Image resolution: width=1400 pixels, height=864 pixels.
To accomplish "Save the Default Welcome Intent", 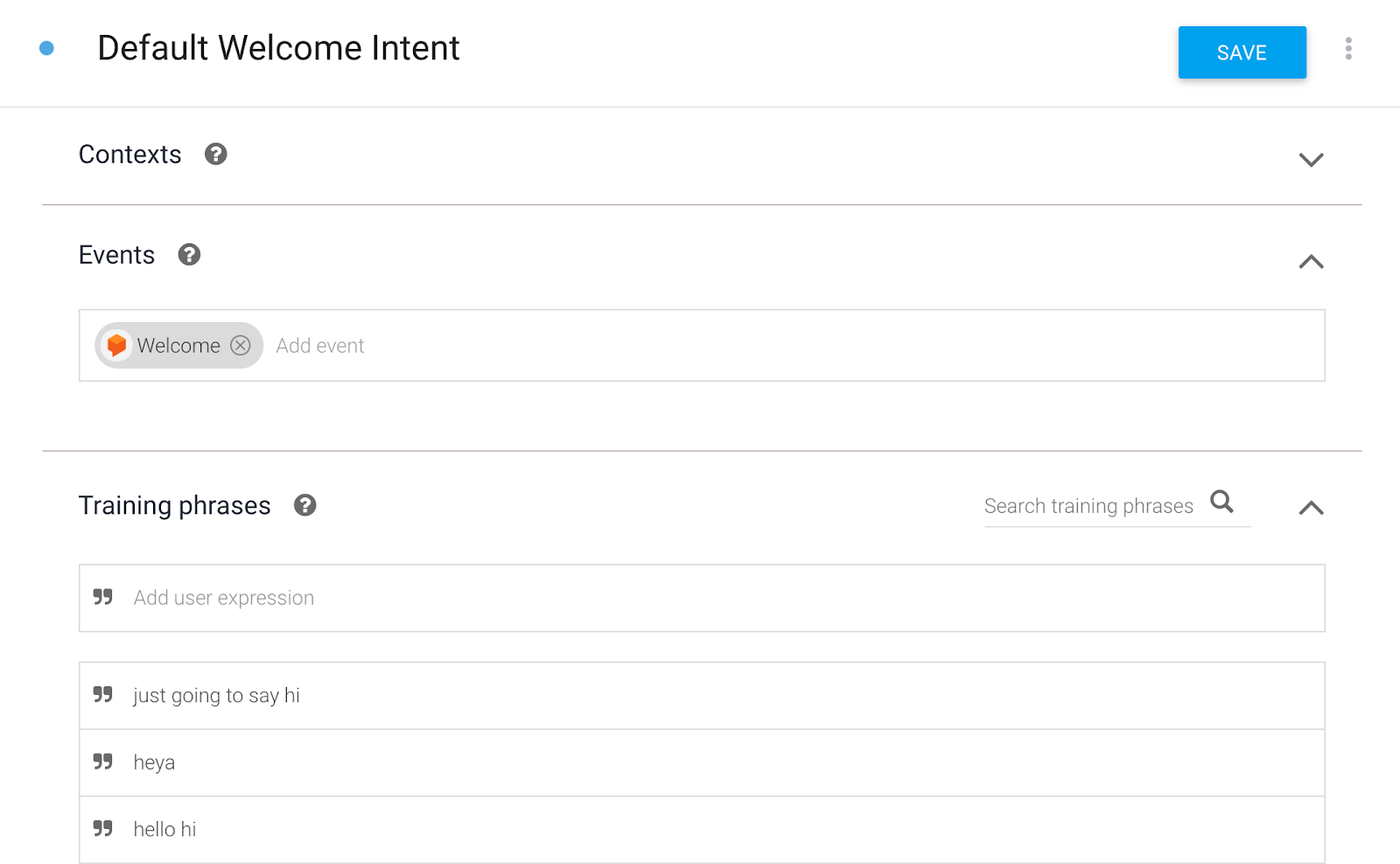I will (1242, 53).
